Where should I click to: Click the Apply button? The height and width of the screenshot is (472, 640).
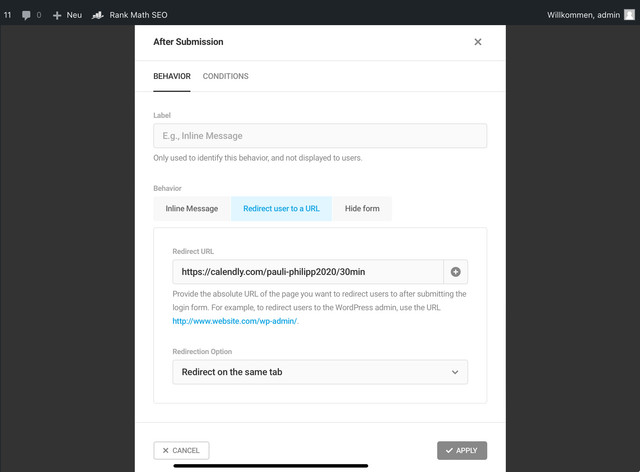coord(462,450)
